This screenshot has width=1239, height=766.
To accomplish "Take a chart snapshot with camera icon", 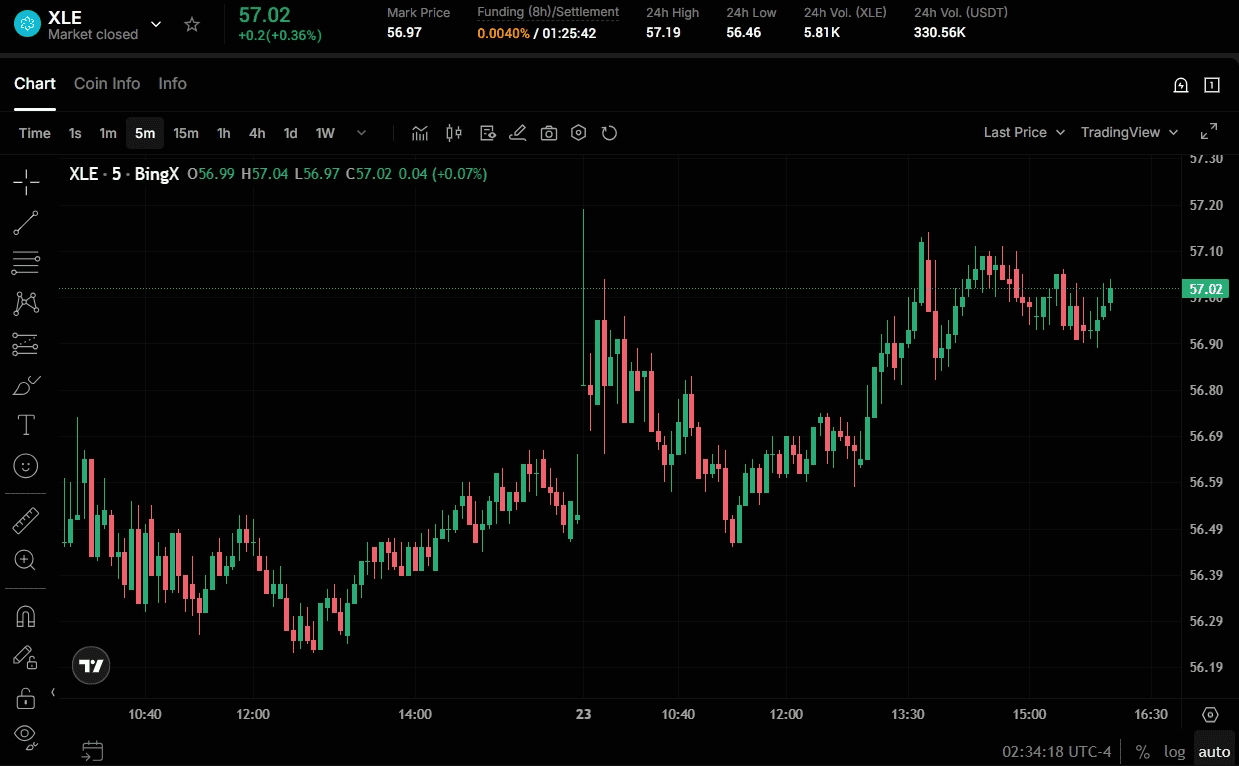I will click(x=548, y=133).
